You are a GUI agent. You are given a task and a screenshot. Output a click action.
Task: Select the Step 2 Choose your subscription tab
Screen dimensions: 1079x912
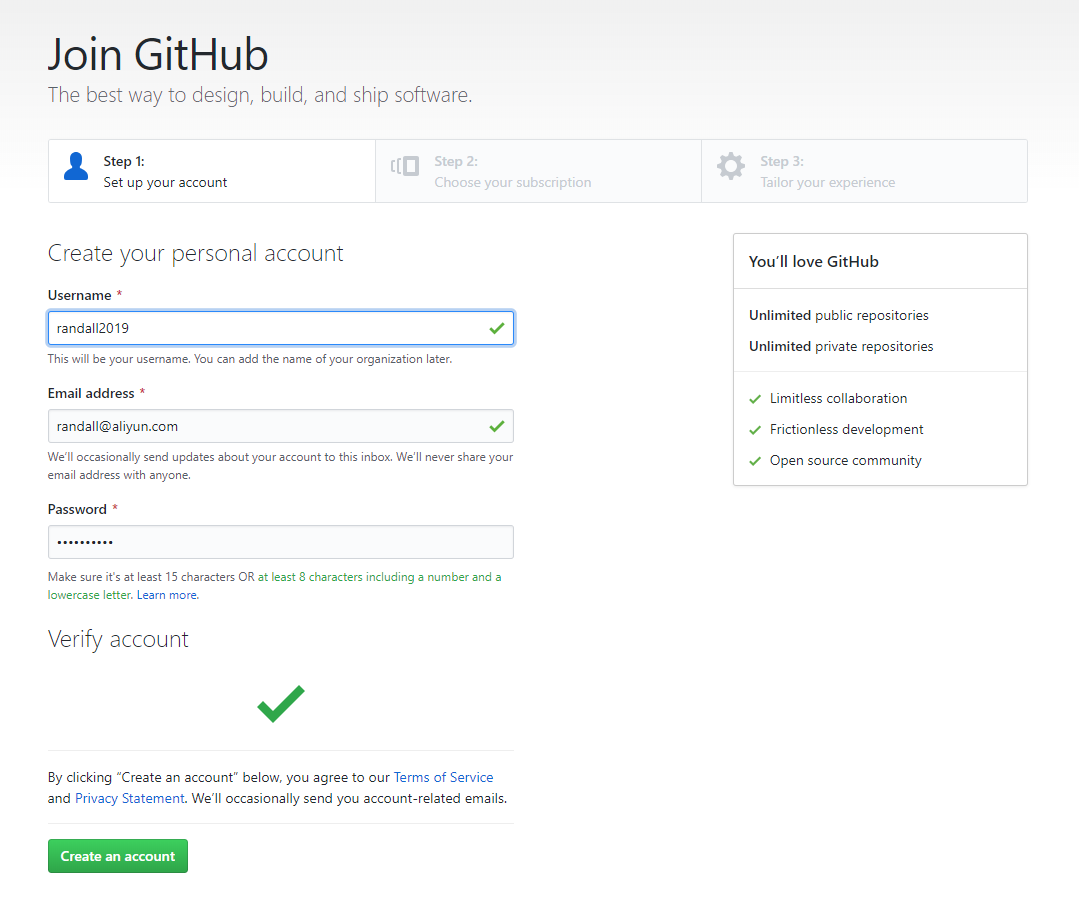(538, 171)
